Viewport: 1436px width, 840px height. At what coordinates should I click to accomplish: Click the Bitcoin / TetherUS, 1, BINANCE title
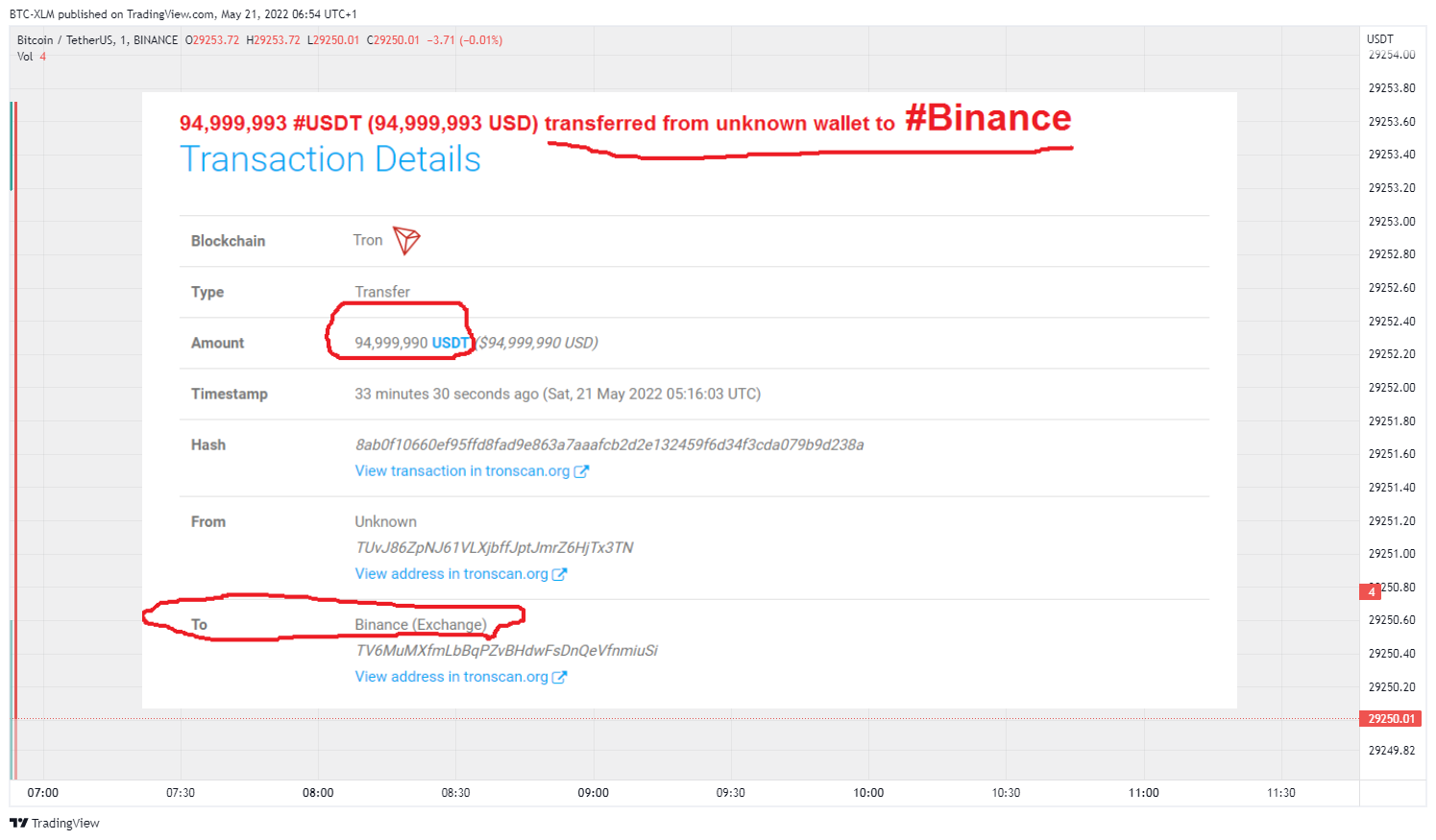[x=97, y=40]
